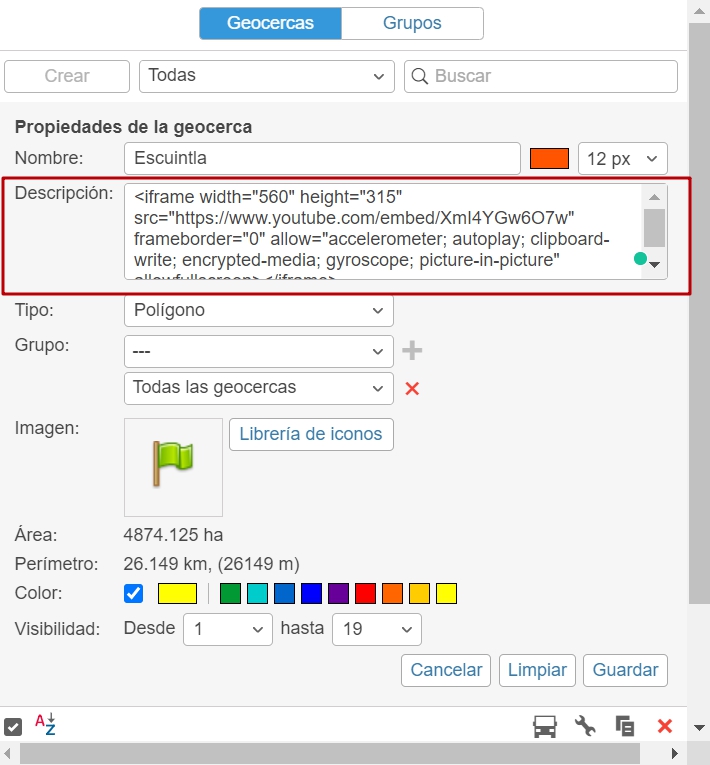Click the horizontal scrollbar right arrow
710x765 pixels.
pyautogui.click(x=674, y=753)
